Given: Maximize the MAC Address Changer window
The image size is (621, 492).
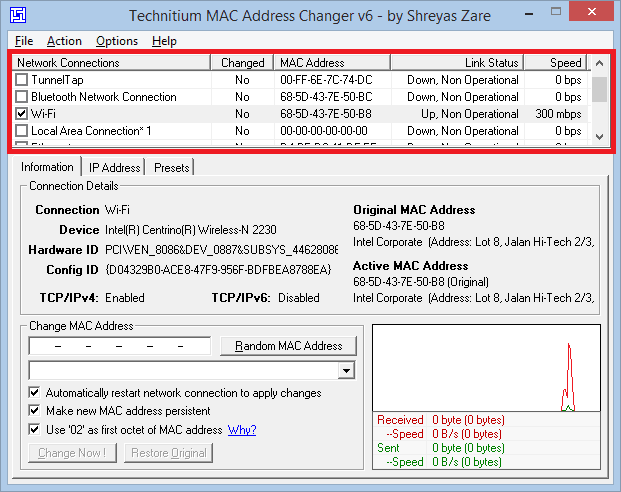Looking at the screenshot, I should click(x=556, y=12).
